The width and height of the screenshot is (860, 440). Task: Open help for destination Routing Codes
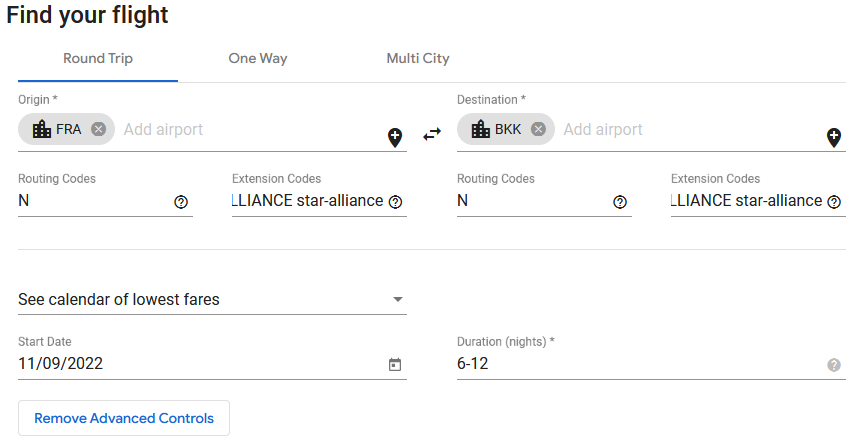[x=620, y=202]
